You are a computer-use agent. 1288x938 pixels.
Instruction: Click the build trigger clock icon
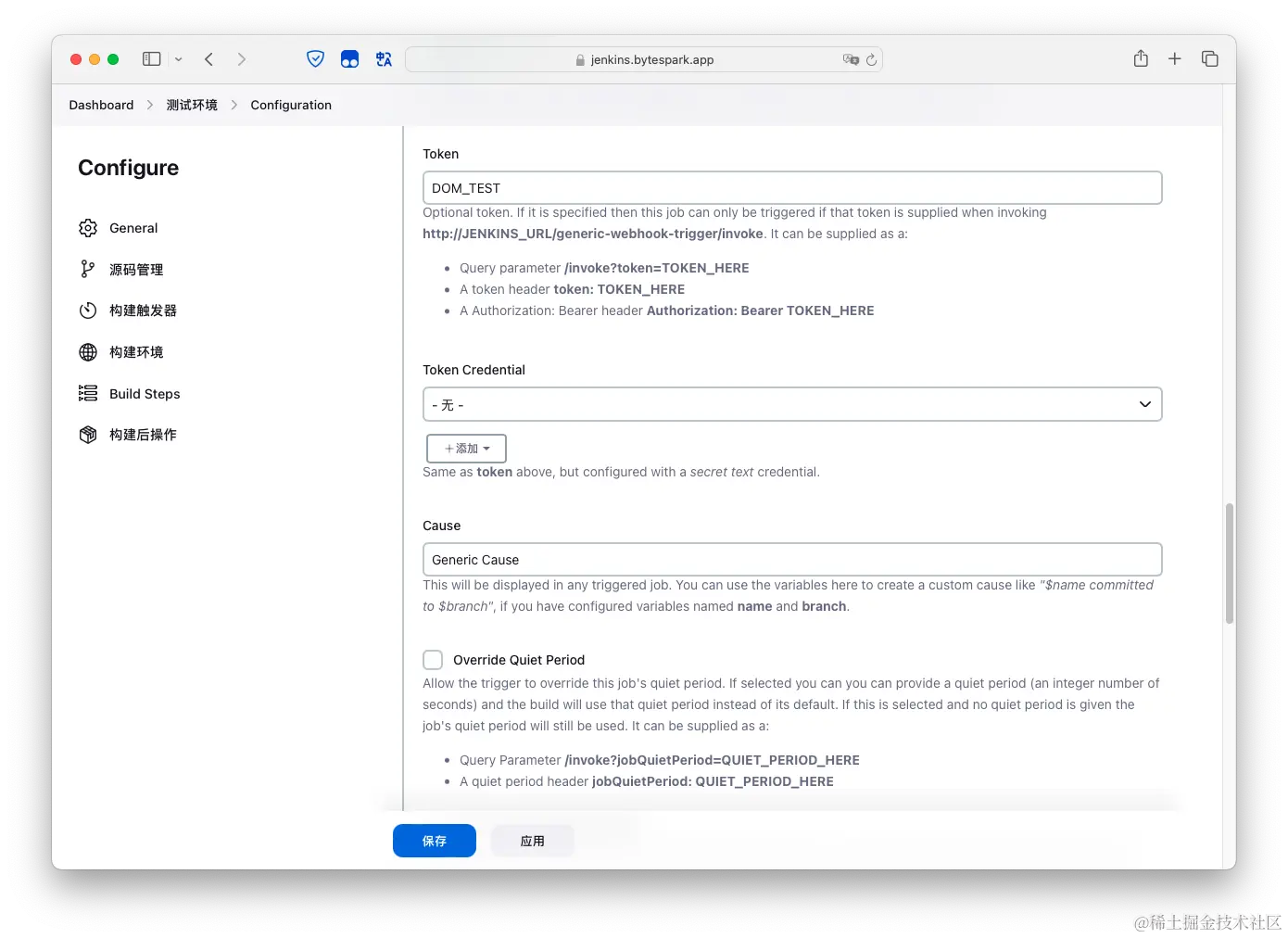coord(88,311)
